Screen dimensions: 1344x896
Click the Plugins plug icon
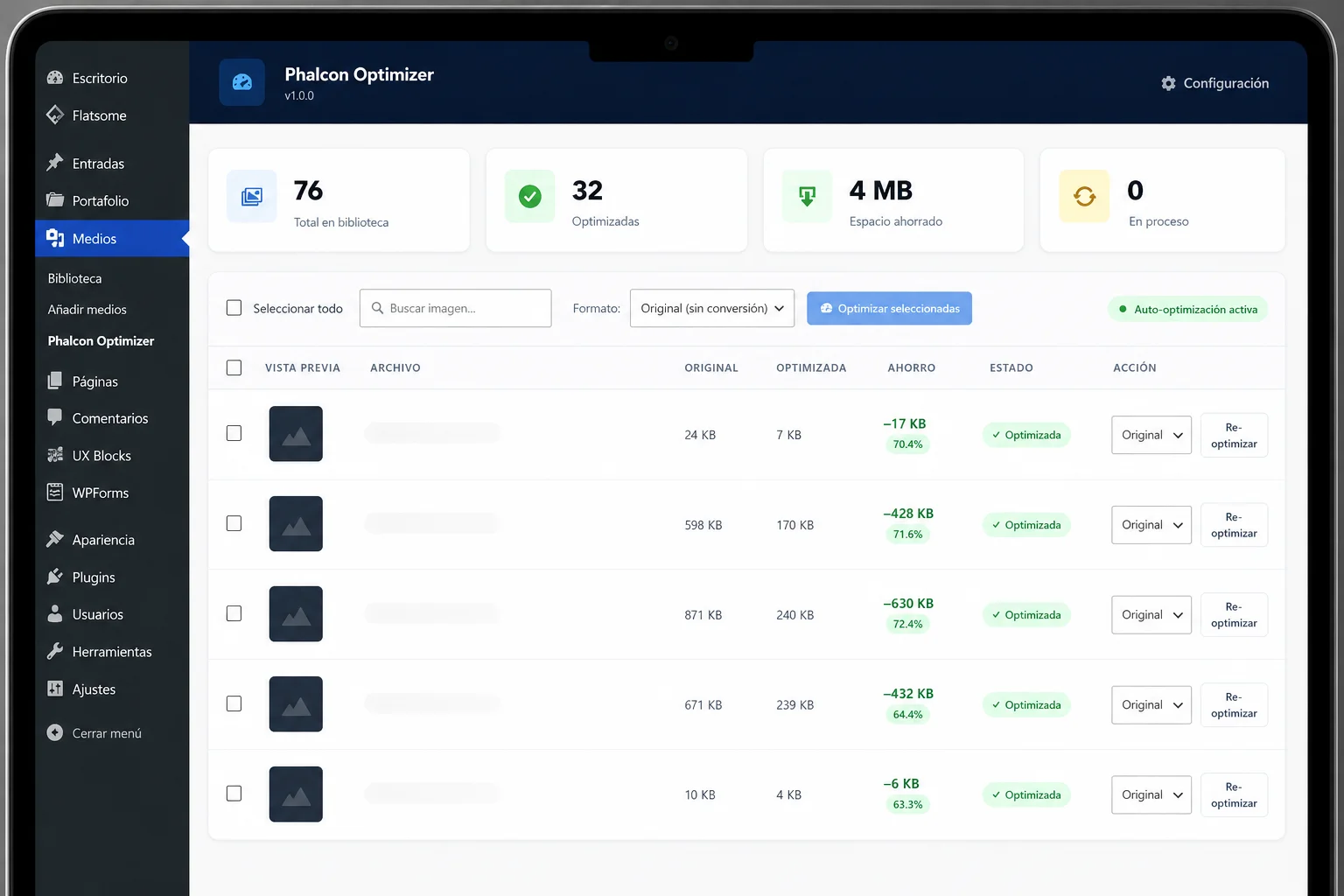pos(55,577)
